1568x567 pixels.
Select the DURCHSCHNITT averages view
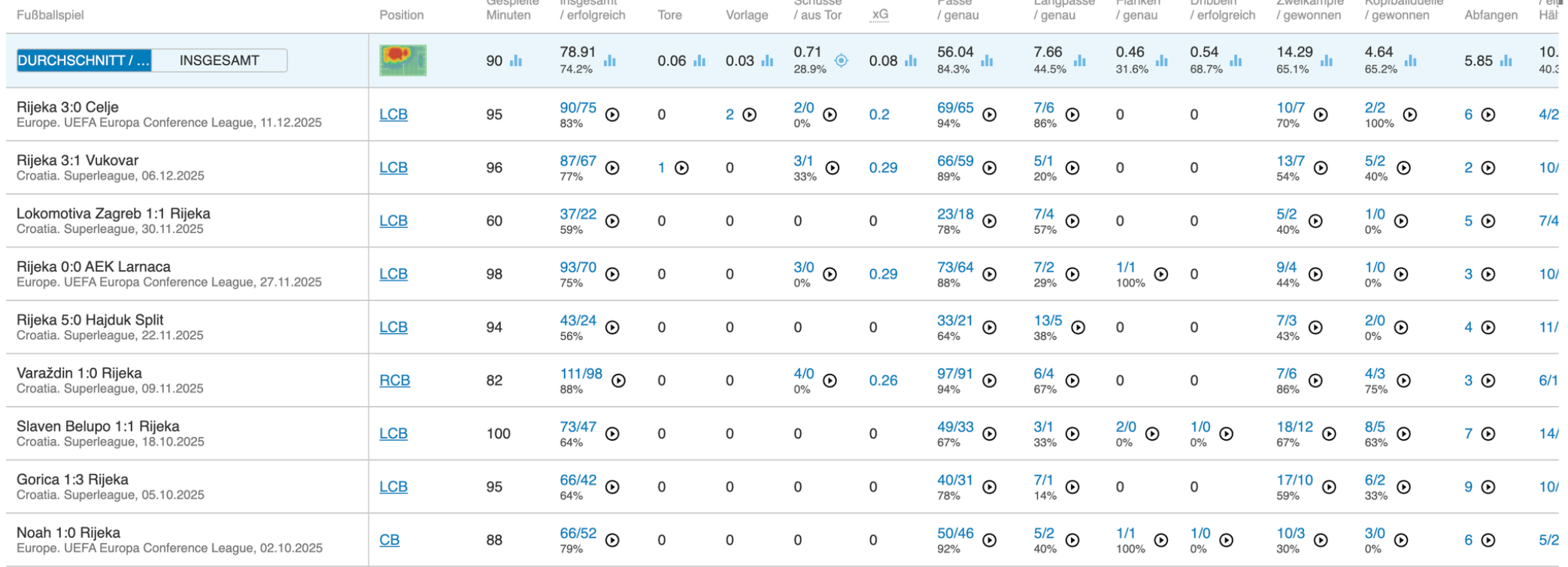83,61
